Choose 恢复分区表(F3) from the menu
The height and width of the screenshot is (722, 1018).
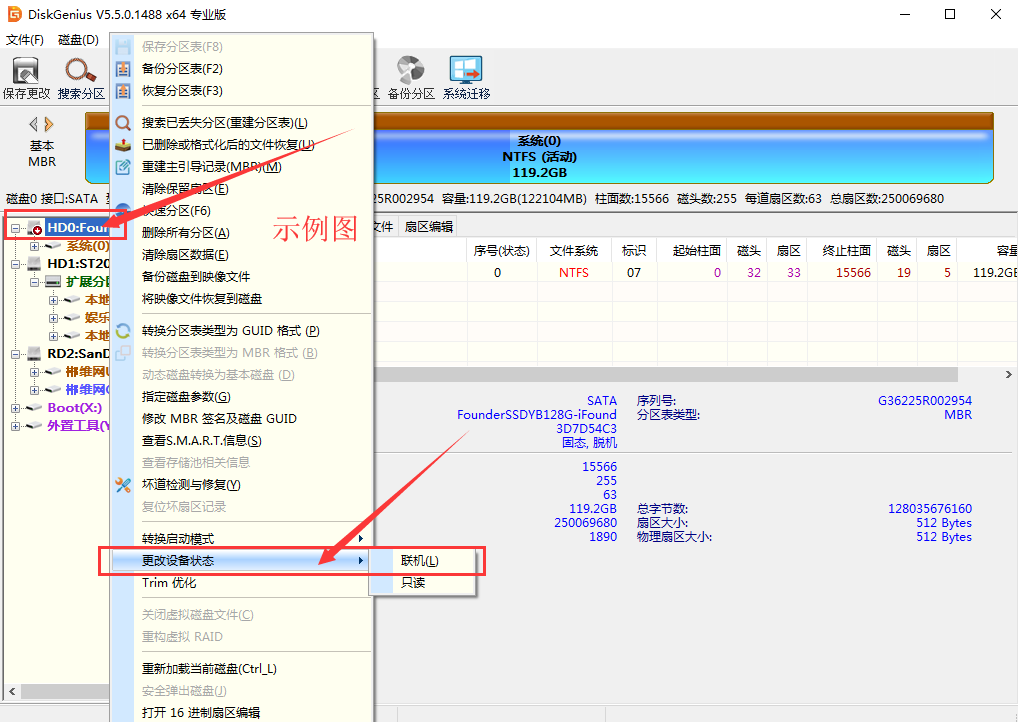182,91
